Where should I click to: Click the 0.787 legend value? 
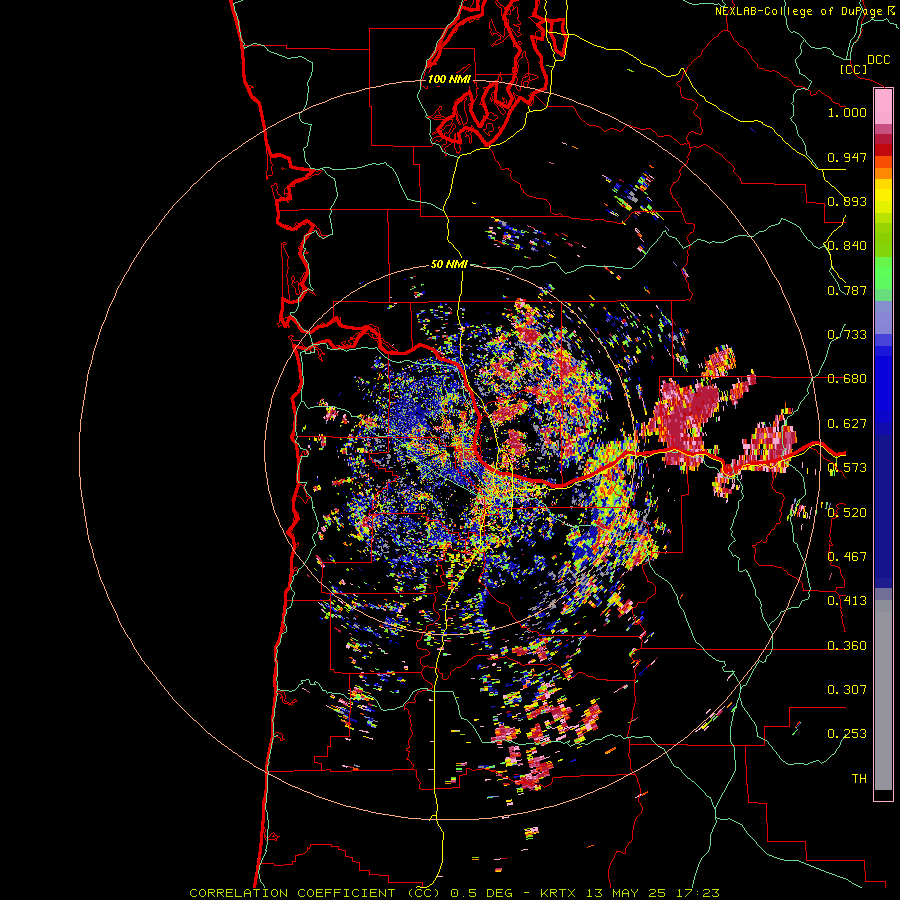847,290
